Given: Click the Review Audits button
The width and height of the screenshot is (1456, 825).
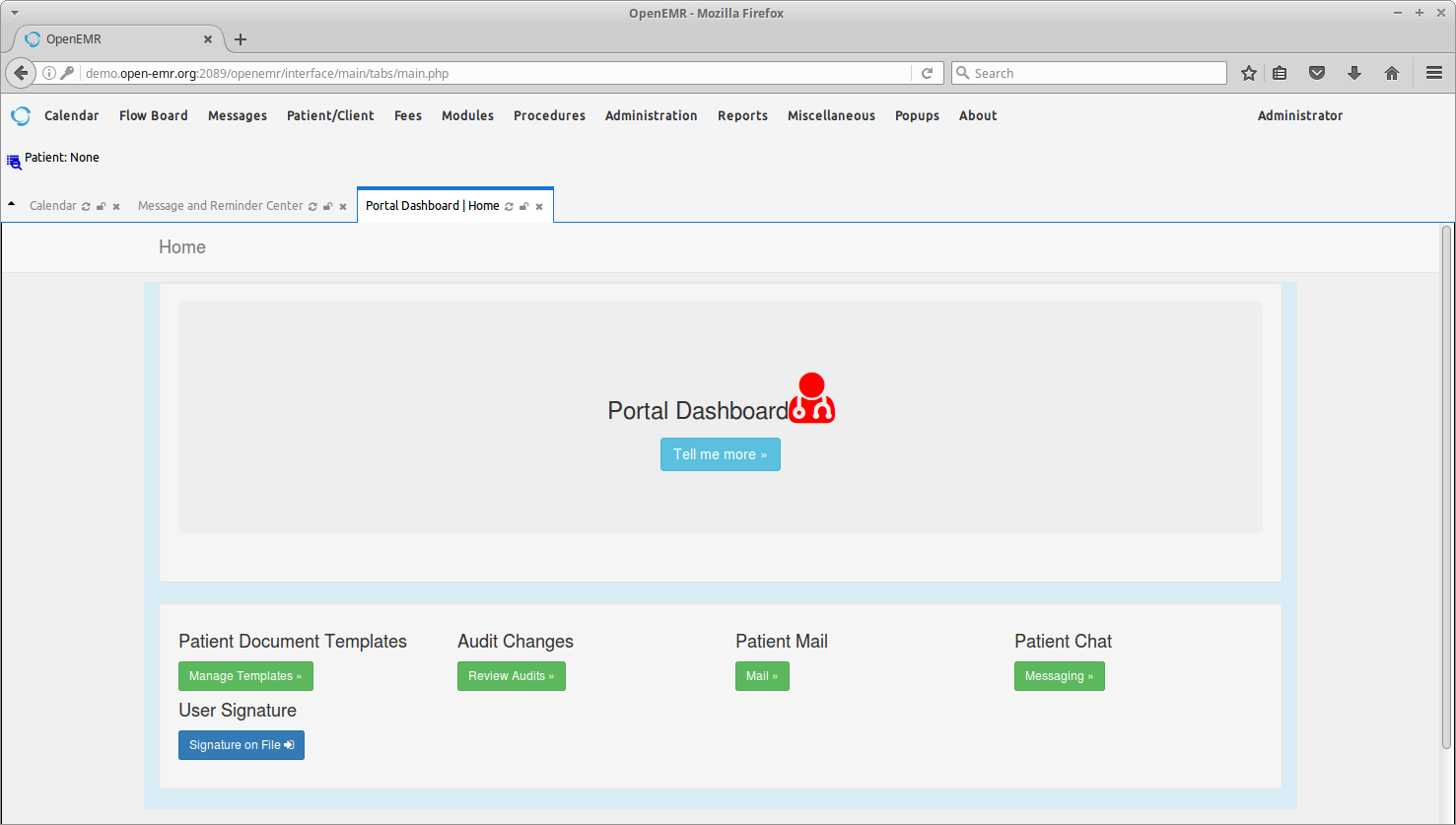Looking at the screenshot, I should tap(512, 676).
